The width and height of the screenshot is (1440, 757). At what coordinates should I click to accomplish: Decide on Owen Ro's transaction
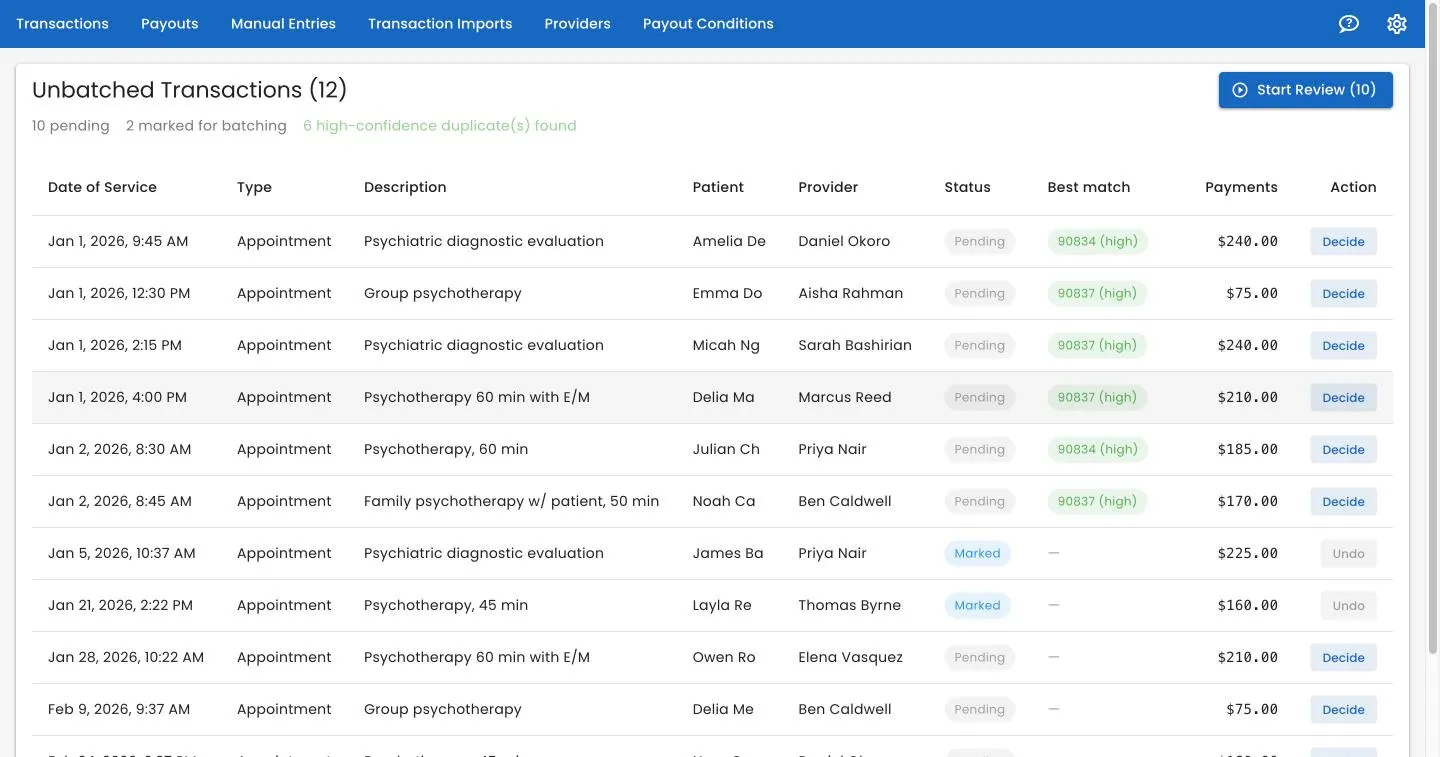tap(1343, 658)
